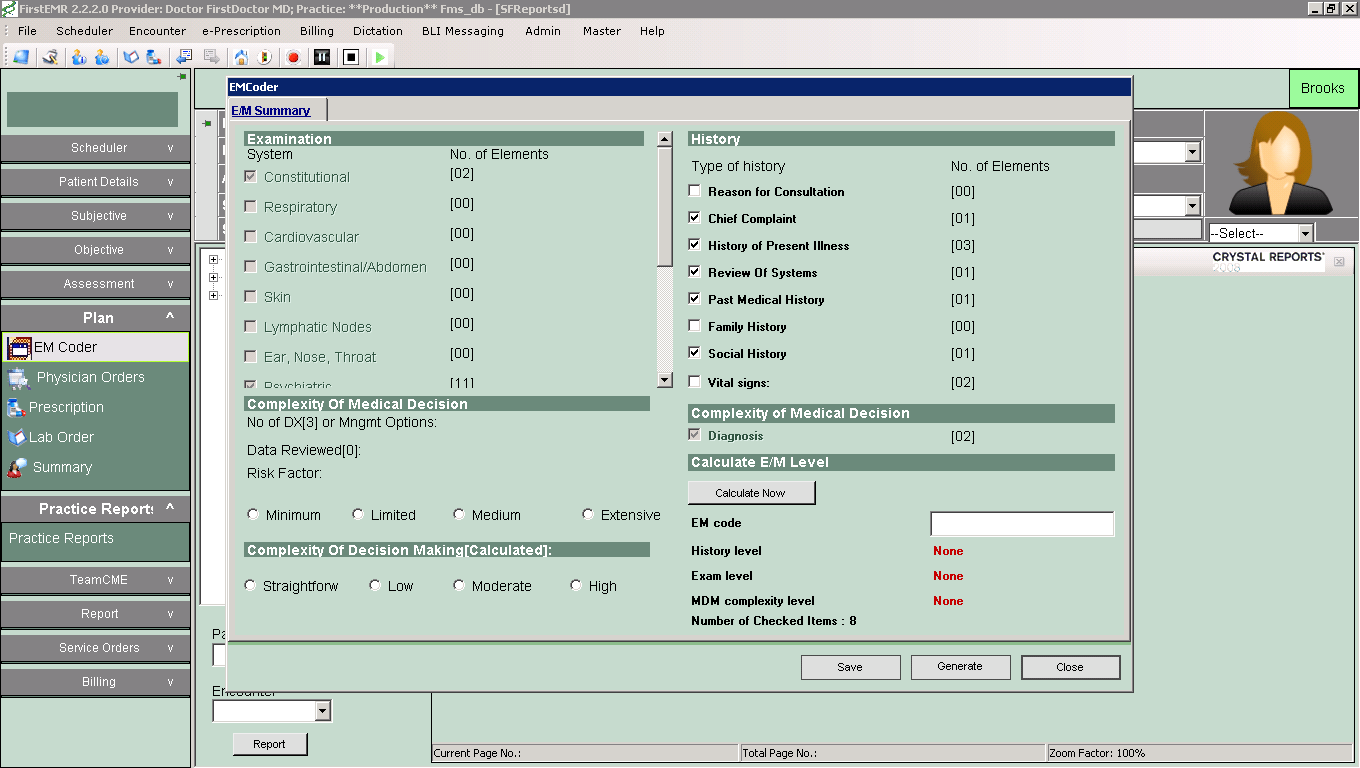1360x768 pixels.
Task: Play dictation with the green play toolbar icon
Action: 379,57
